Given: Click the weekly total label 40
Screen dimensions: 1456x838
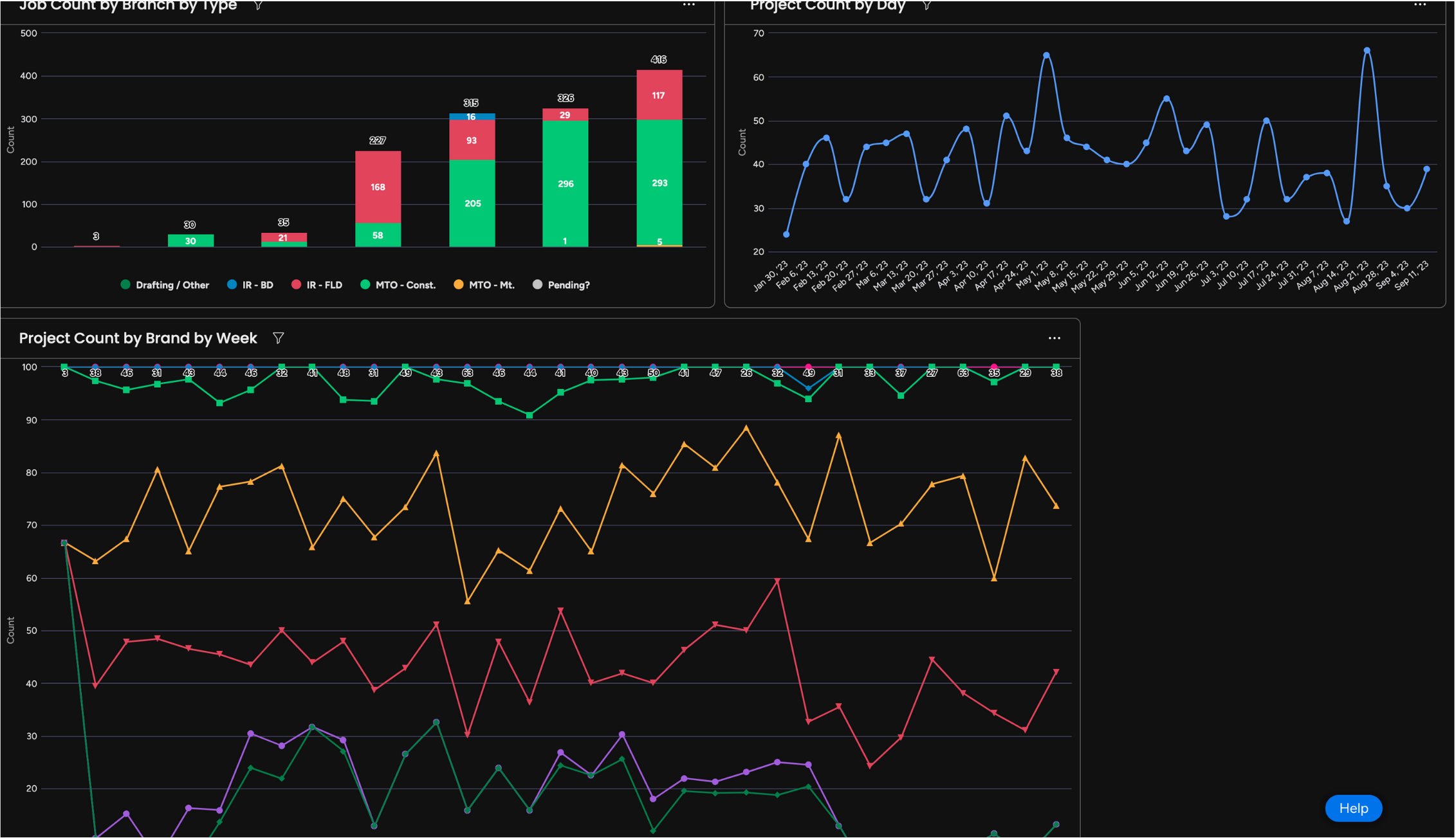Looking at the screenshot, I should pyautogui.click(x=591, y=373).
